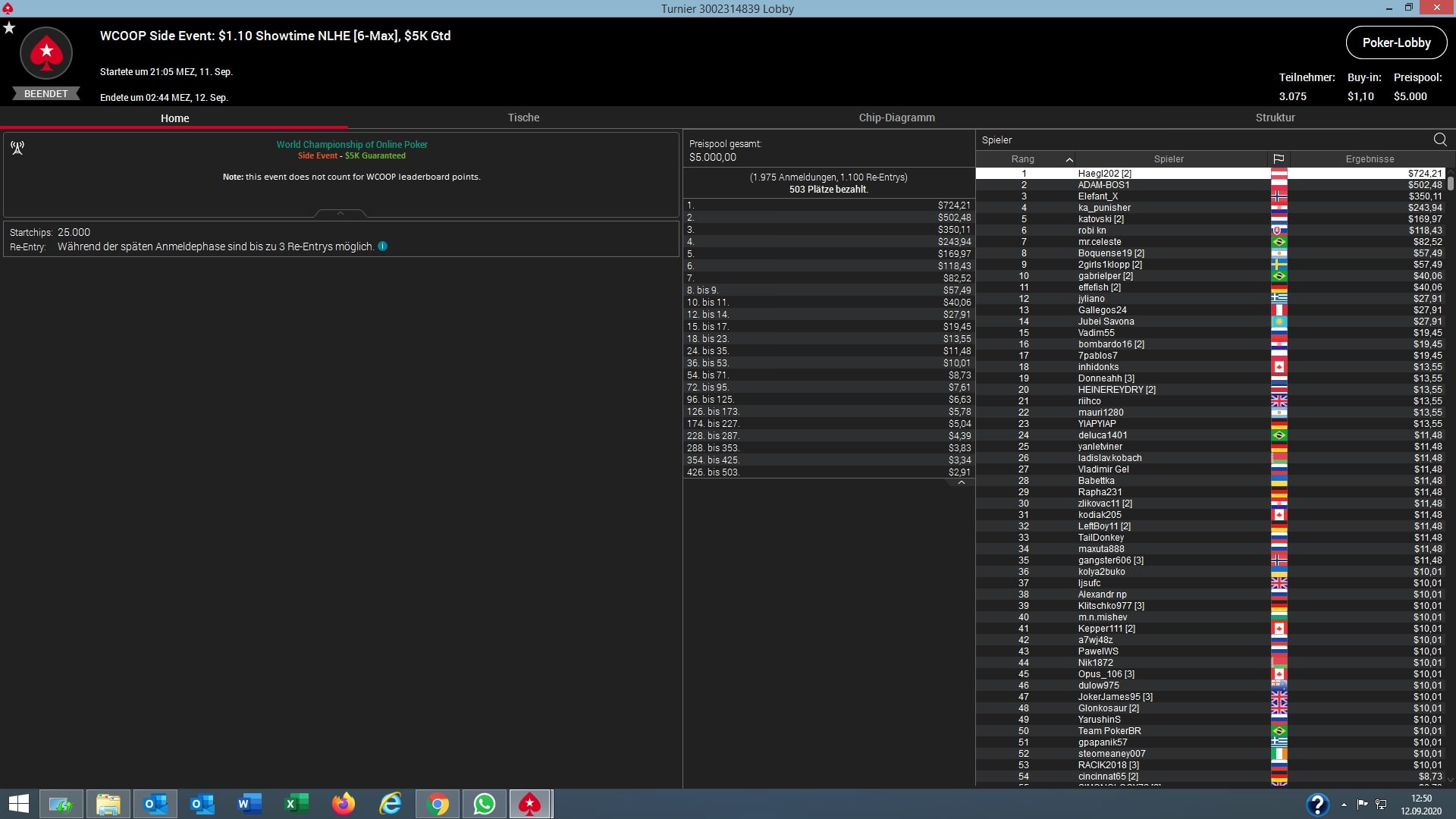Open Excel from the taskbar

pyautogui.click(x=297, y=804)
